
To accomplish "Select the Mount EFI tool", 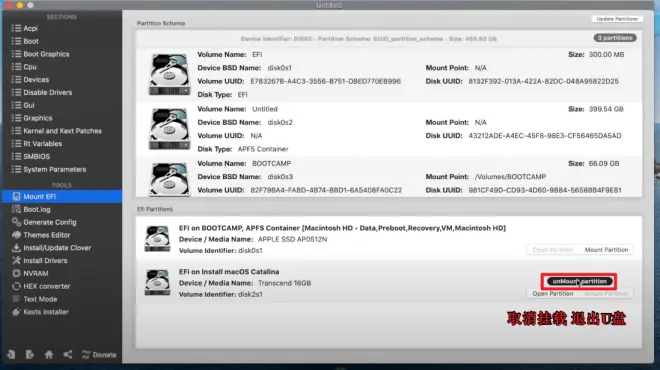I will click(62, 196).
